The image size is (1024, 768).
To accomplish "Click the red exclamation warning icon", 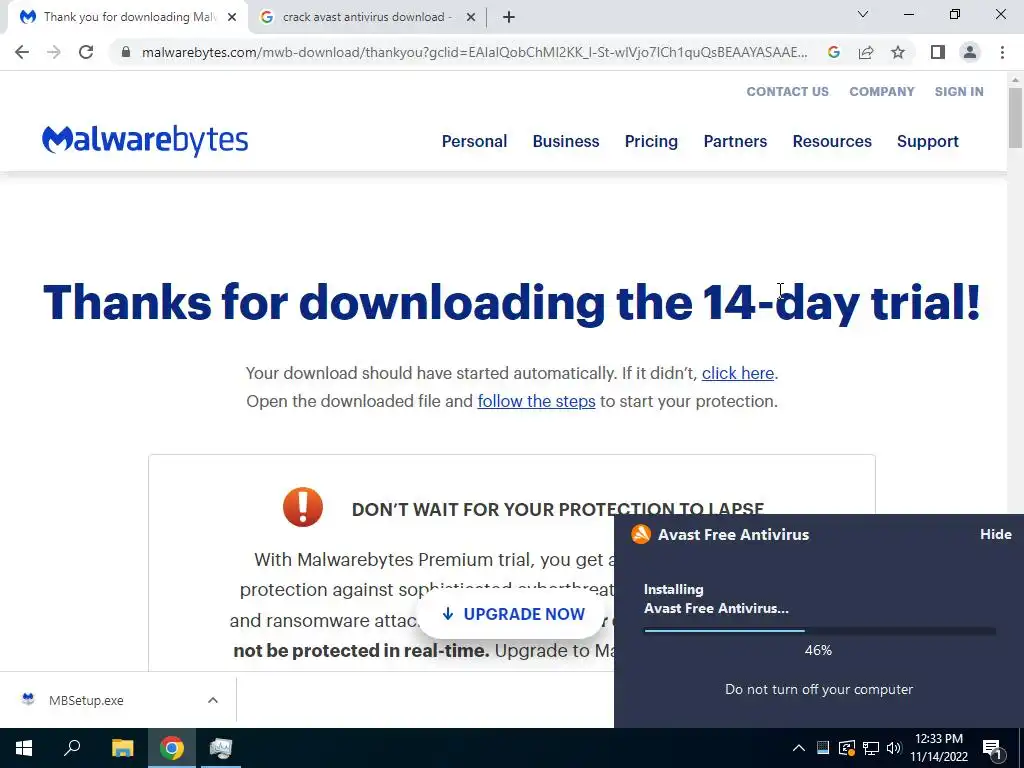I will tap(303, 507).
